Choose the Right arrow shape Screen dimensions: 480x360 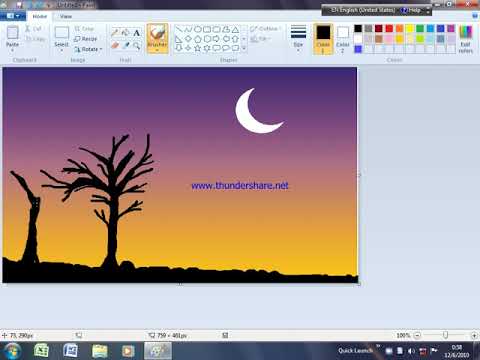tap(216, 39)
